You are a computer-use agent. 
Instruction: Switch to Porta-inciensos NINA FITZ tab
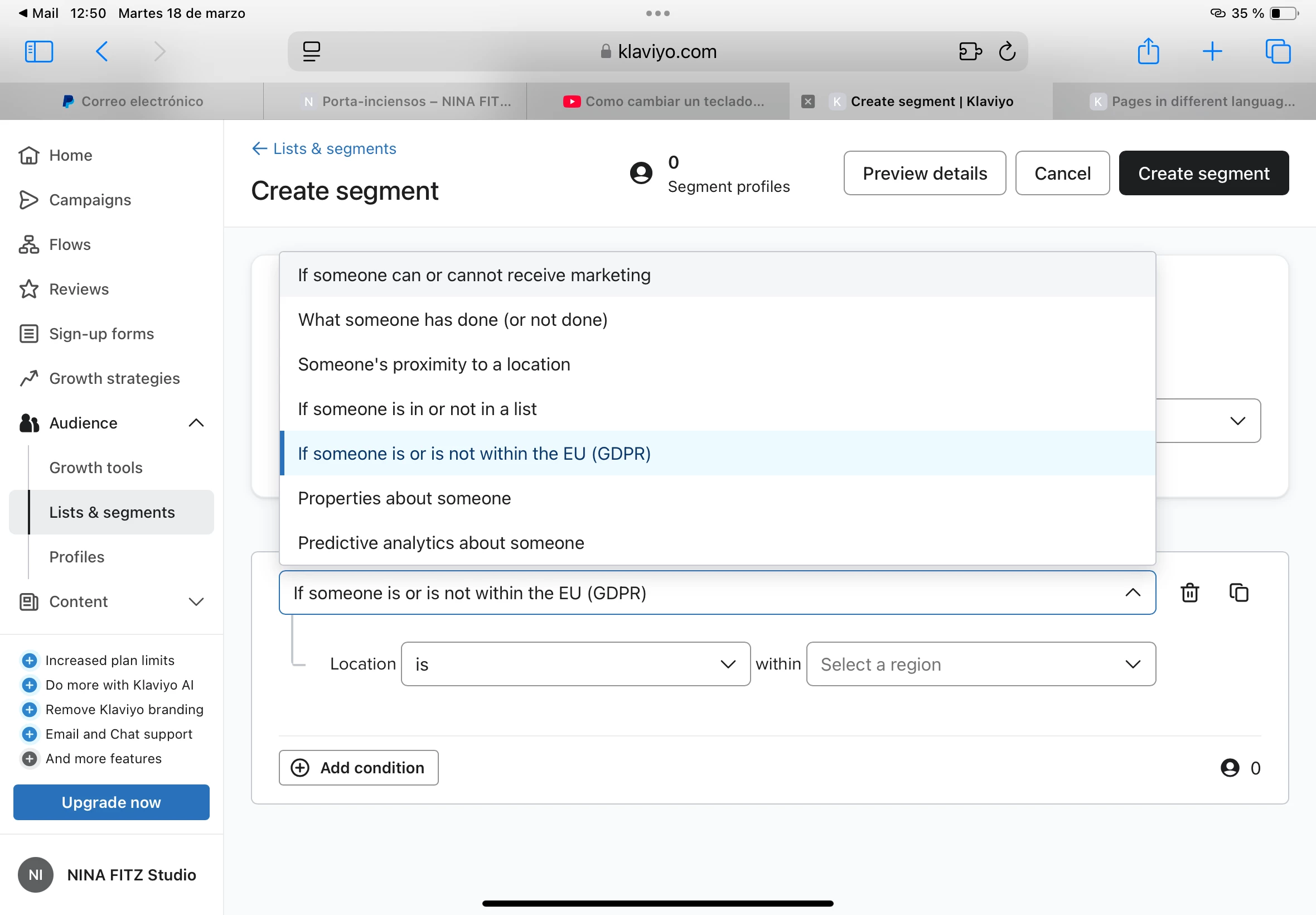(395, 102)
